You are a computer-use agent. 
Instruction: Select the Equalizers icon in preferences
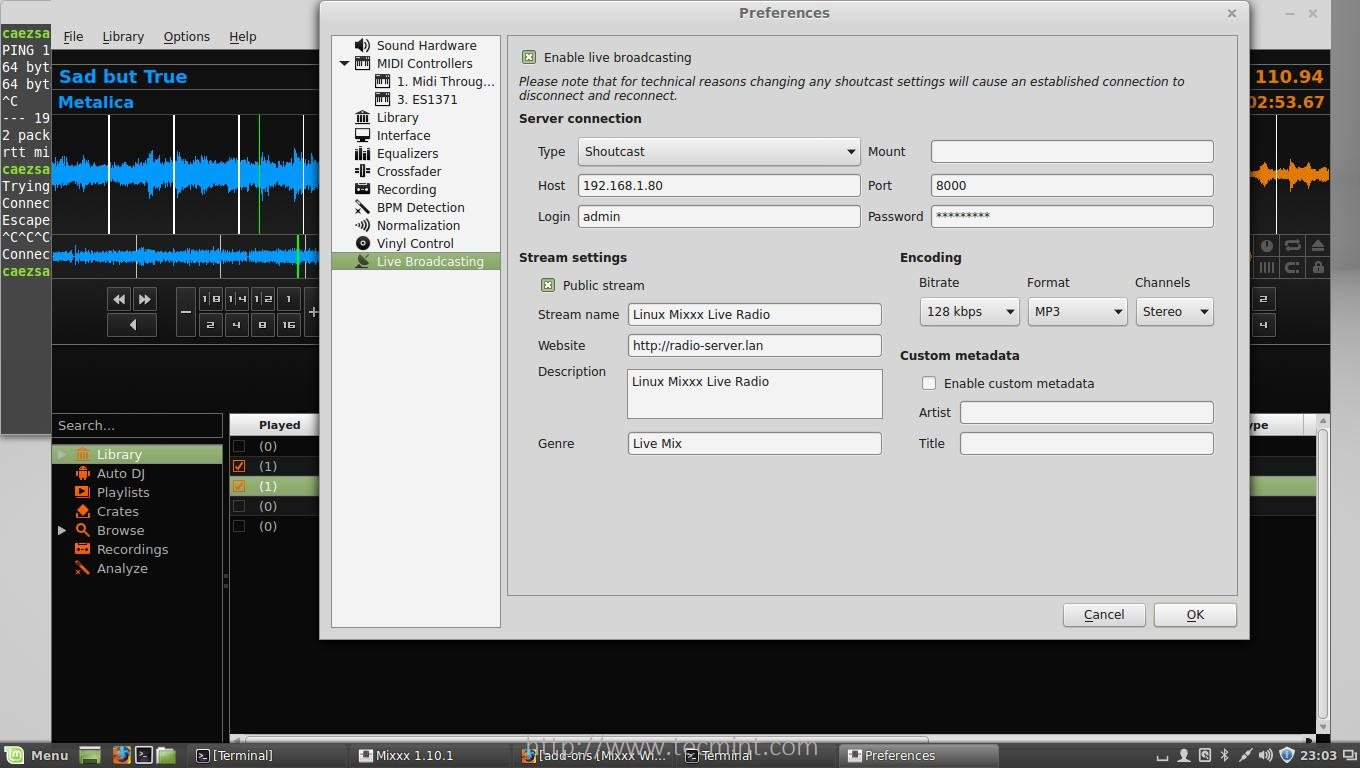(362, 153)
